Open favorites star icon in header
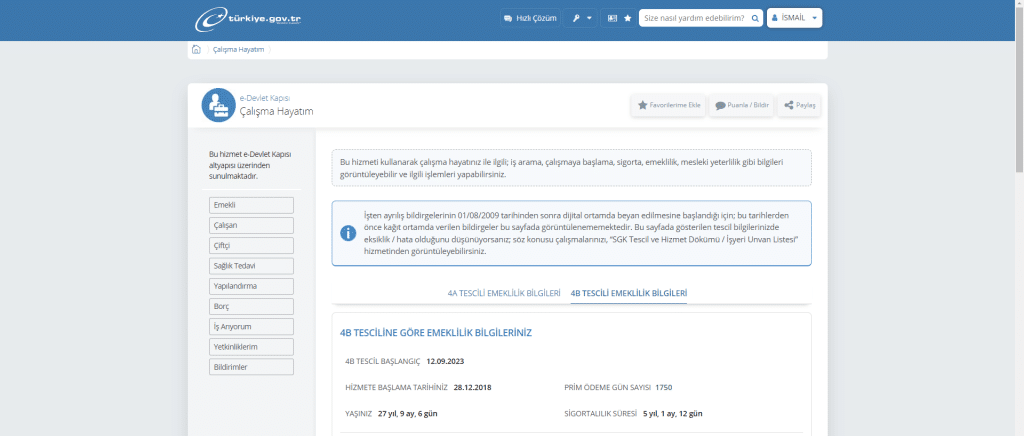The width and height of the screenshot is (1024, 436). point(627,18)
